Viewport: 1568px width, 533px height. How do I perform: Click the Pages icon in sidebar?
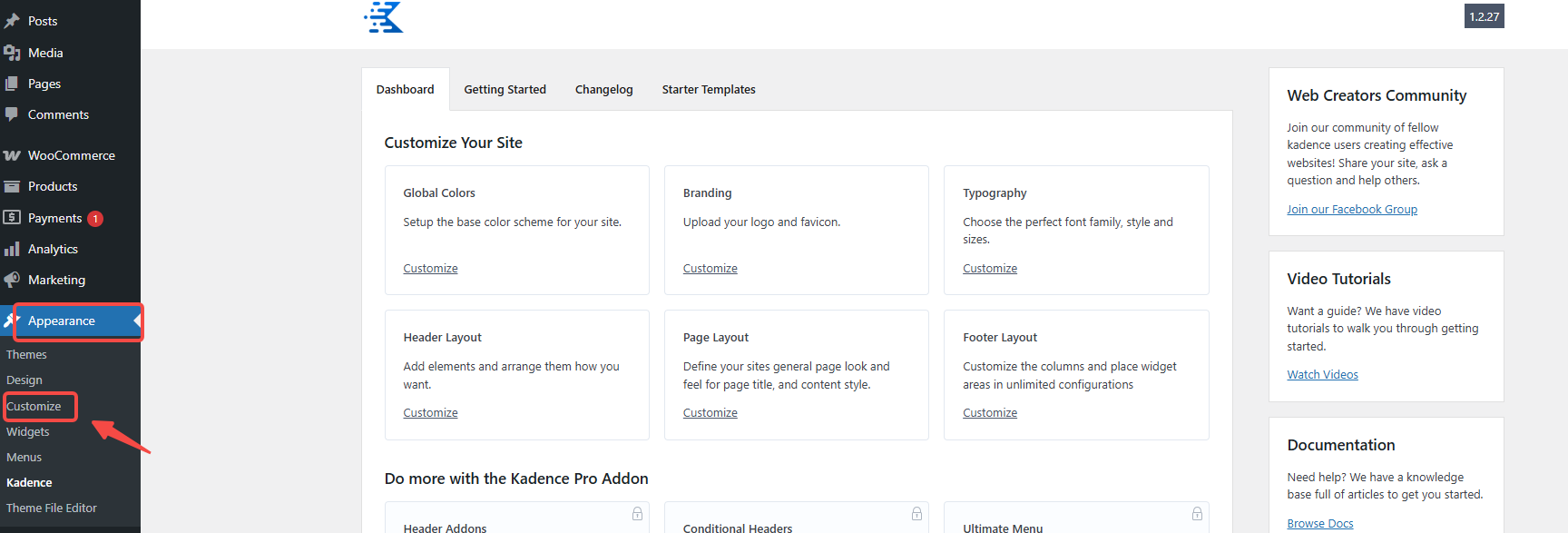pyautogui.click(x=12, y=84)
